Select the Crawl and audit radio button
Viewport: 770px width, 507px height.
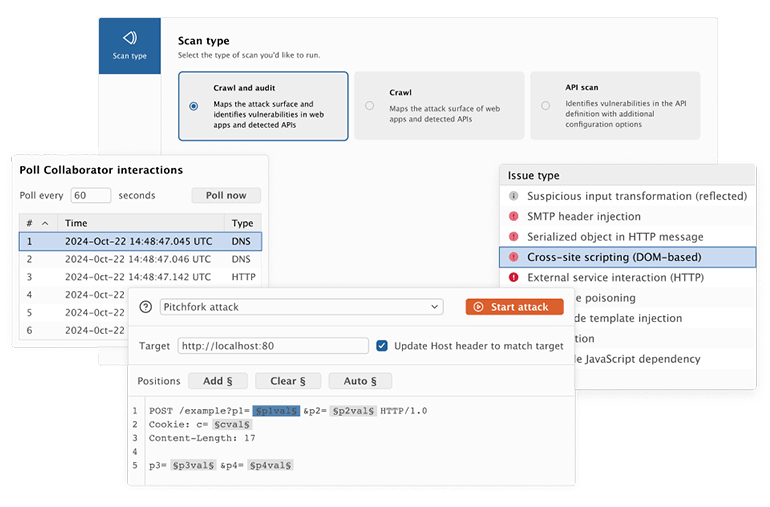[x=194, y=106]
